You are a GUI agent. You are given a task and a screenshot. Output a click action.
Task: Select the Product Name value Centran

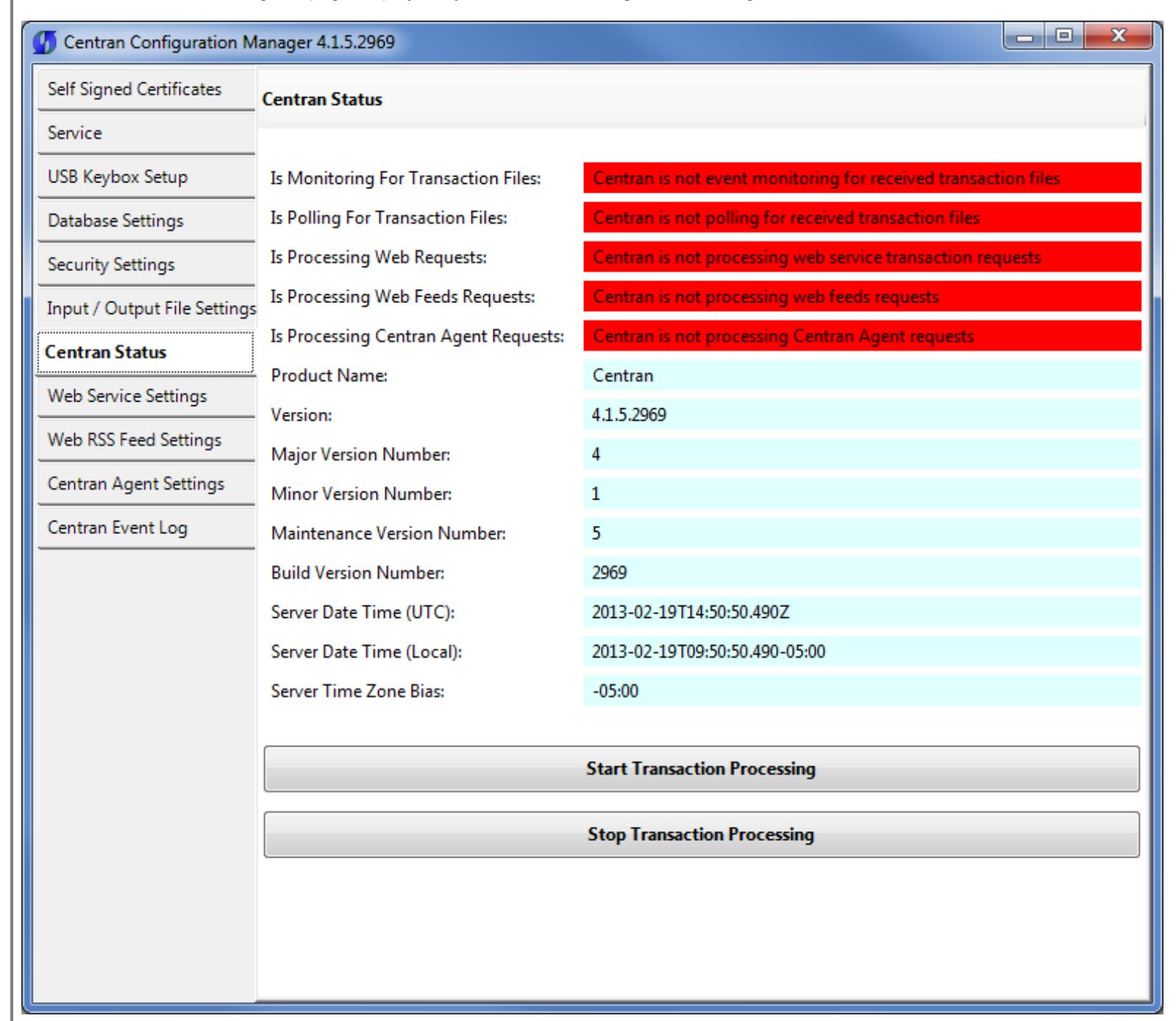pyautogui.click(x=863, y=375)
